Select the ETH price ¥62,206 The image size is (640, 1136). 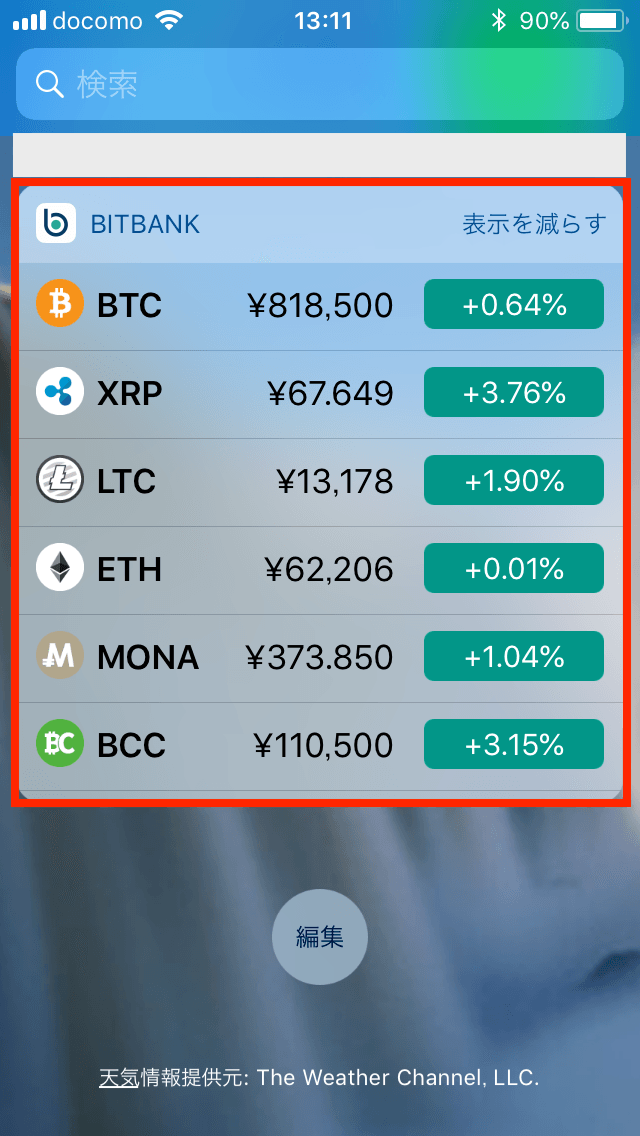point(329,569)
